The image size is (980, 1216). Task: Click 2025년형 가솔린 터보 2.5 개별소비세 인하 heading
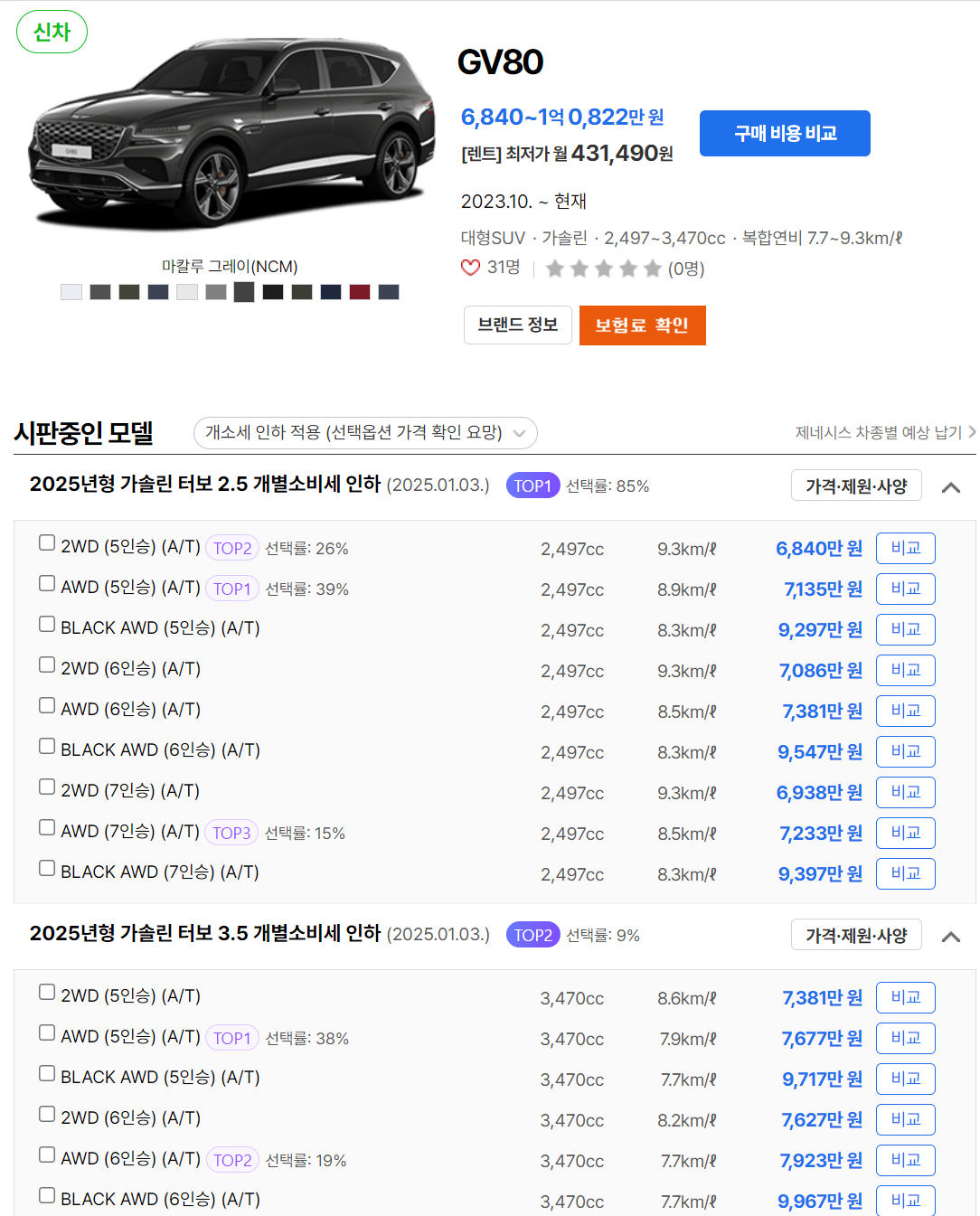point(205,484)
